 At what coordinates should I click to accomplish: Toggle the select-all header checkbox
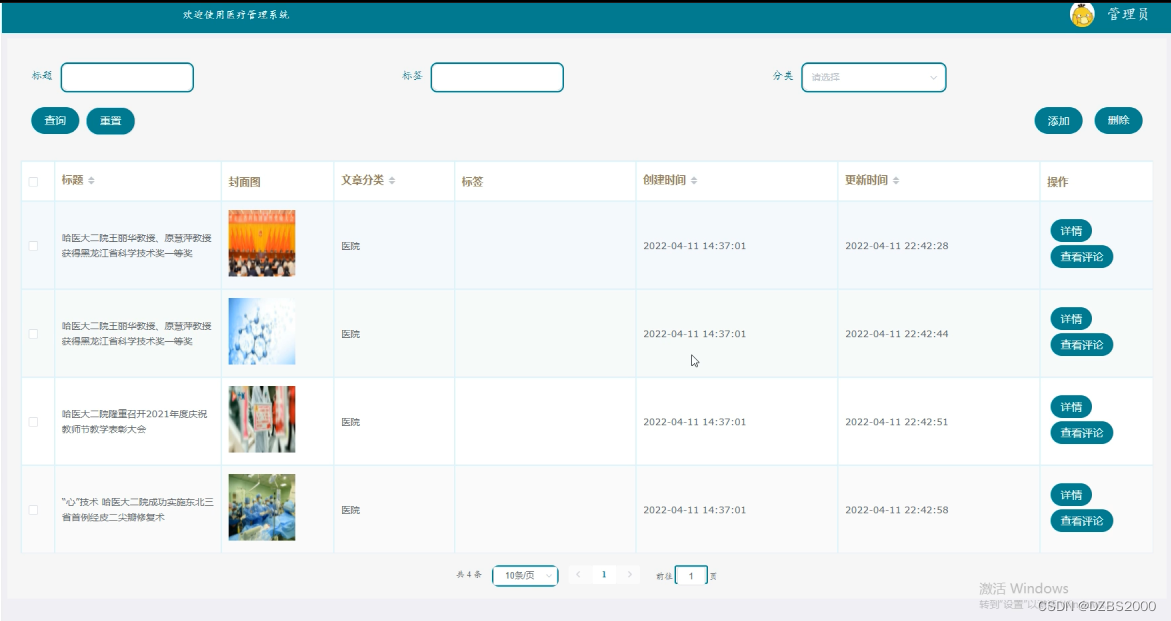pyautogui.click(x=33, y=181)
